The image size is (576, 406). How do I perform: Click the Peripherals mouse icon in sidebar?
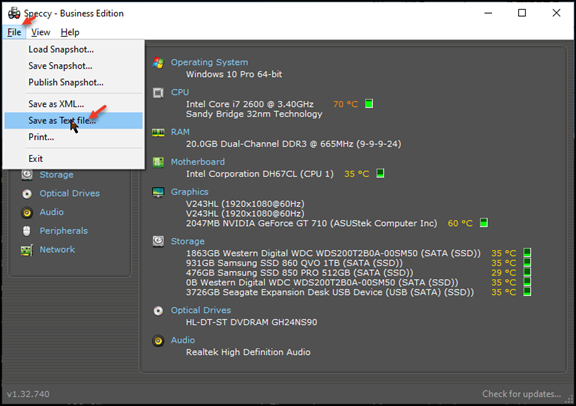[26, 231]
